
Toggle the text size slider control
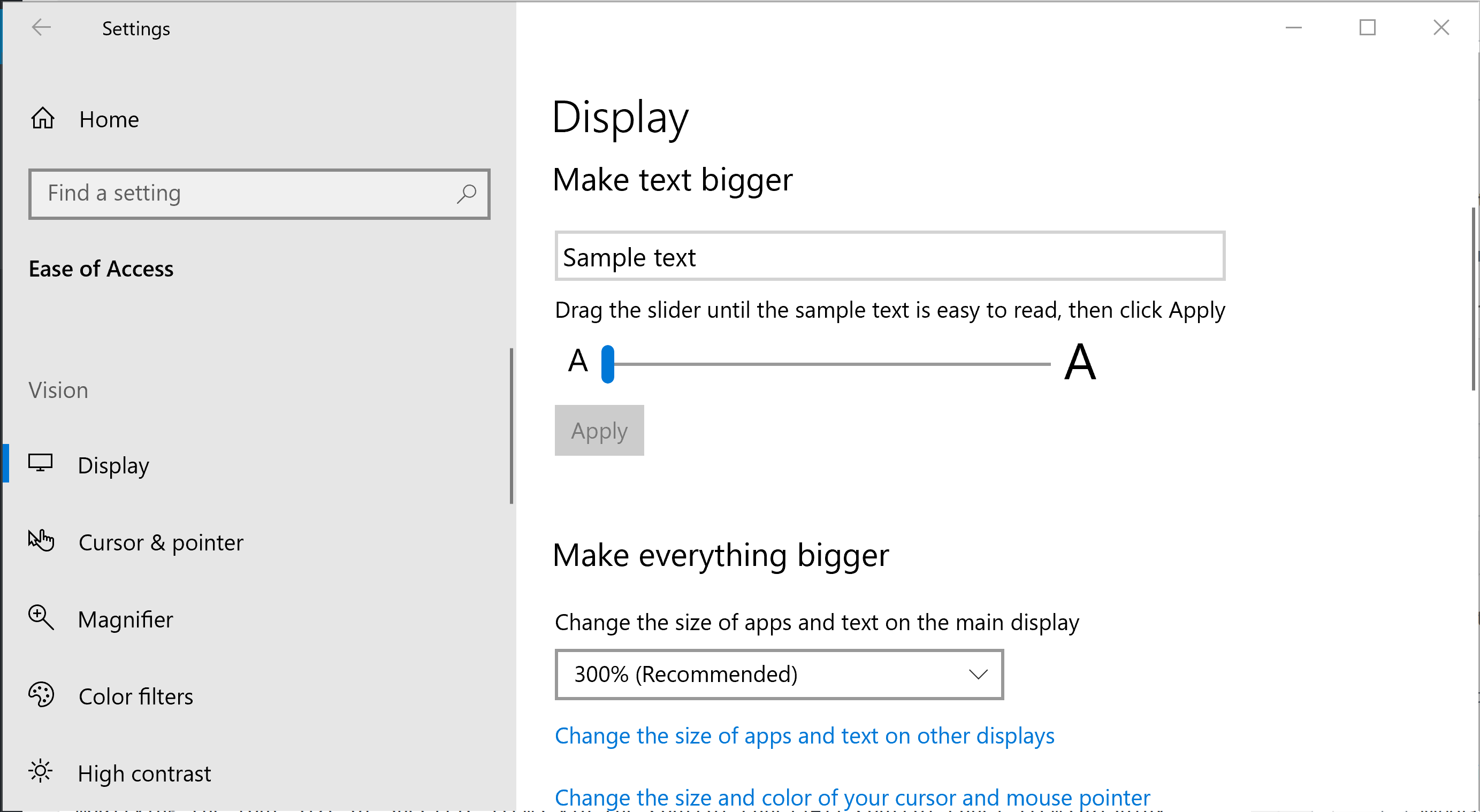pyautogui.click(x=608, y=361)
